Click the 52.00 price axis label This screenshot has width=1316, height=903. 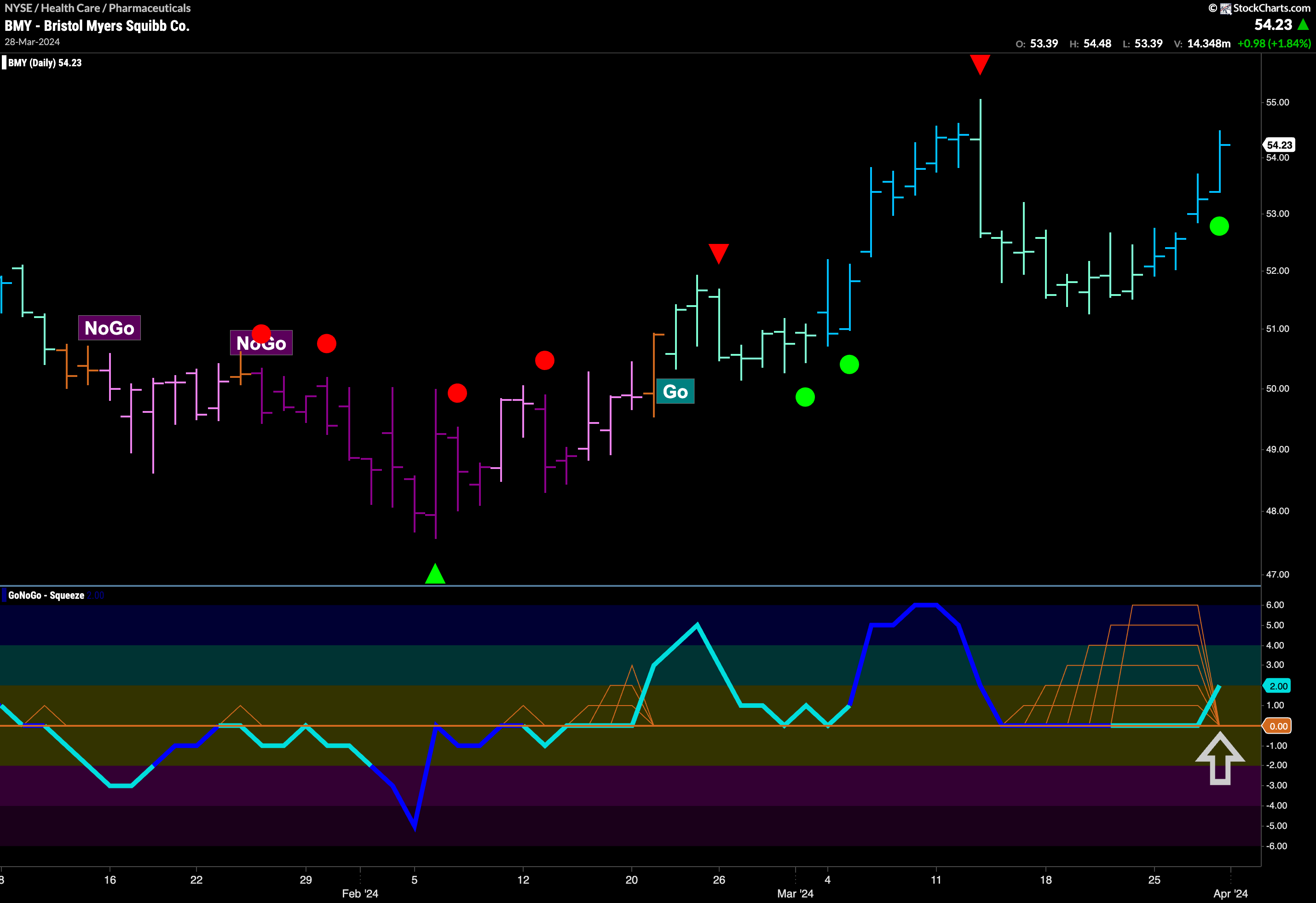[x=1277, y=271]
